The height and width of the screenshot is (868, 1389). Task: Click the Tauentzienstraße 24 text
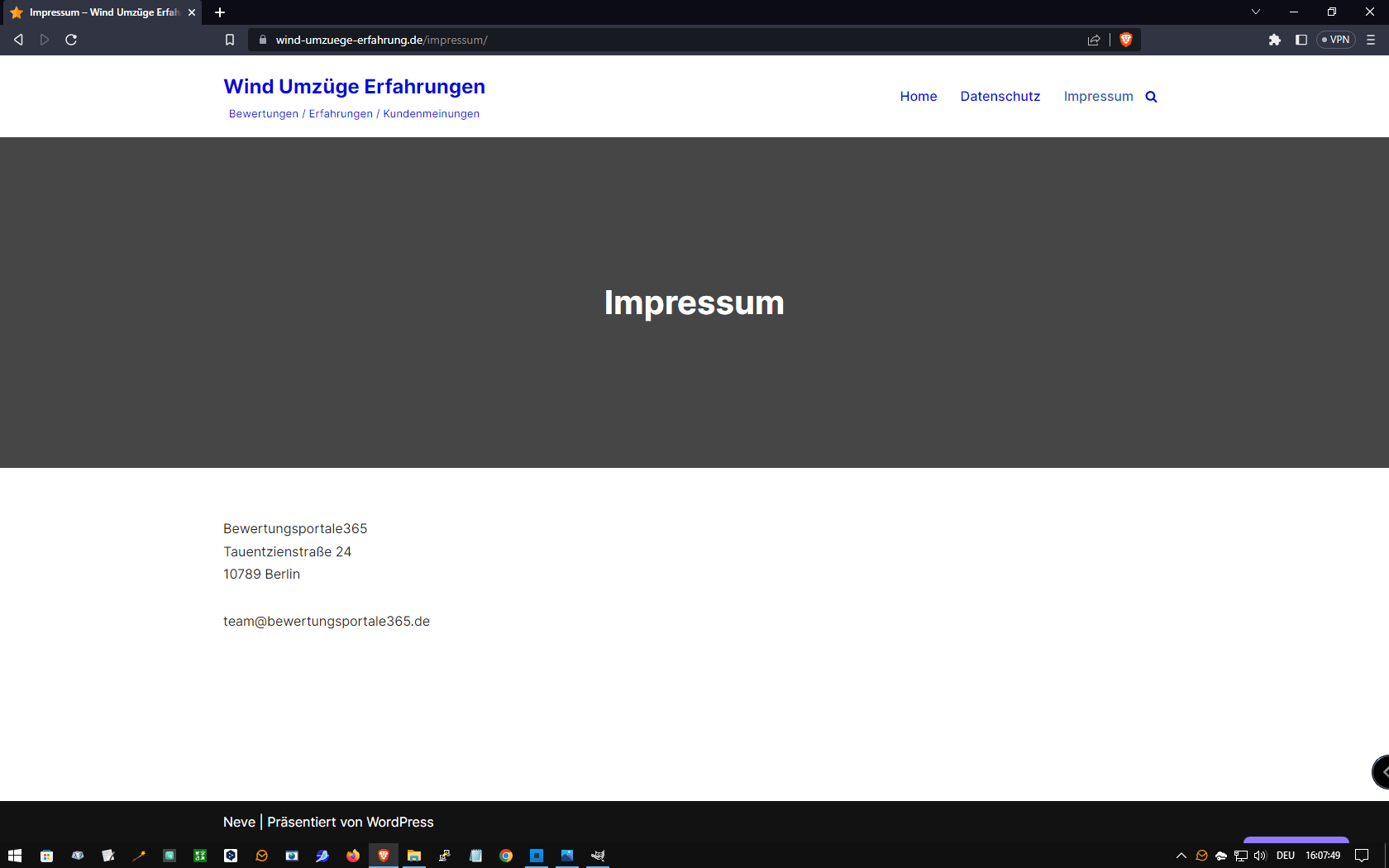coord(287,551)
